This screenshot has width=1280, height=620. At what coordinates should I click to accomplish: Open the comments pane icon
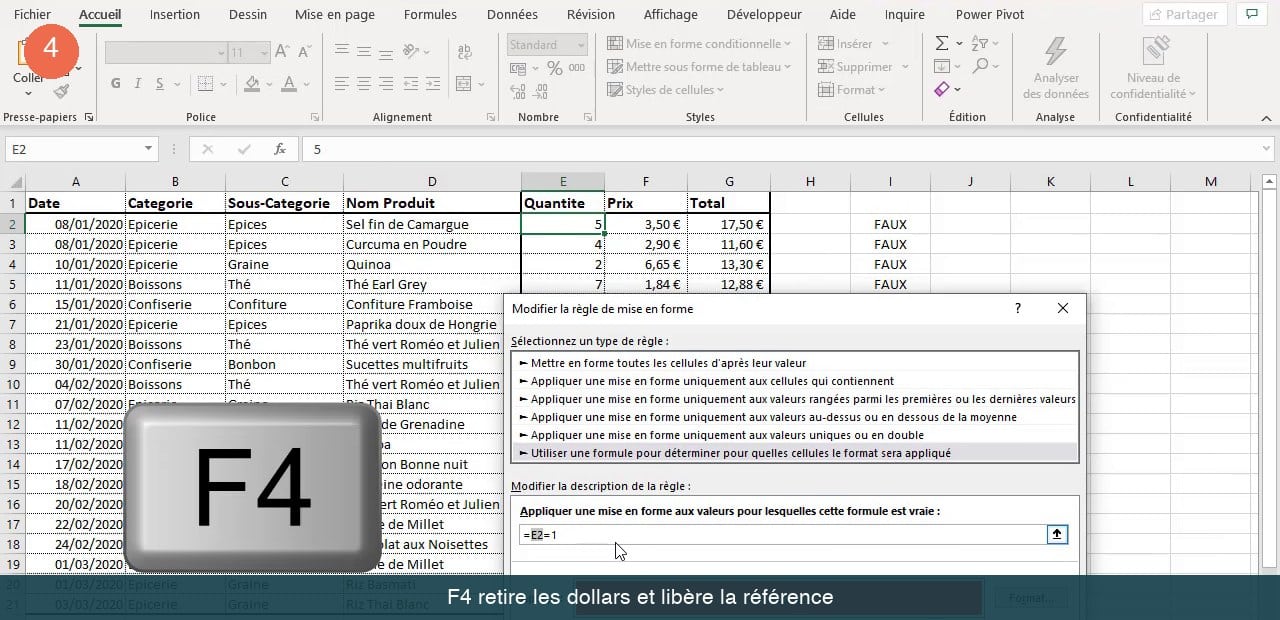(1251, 15)
